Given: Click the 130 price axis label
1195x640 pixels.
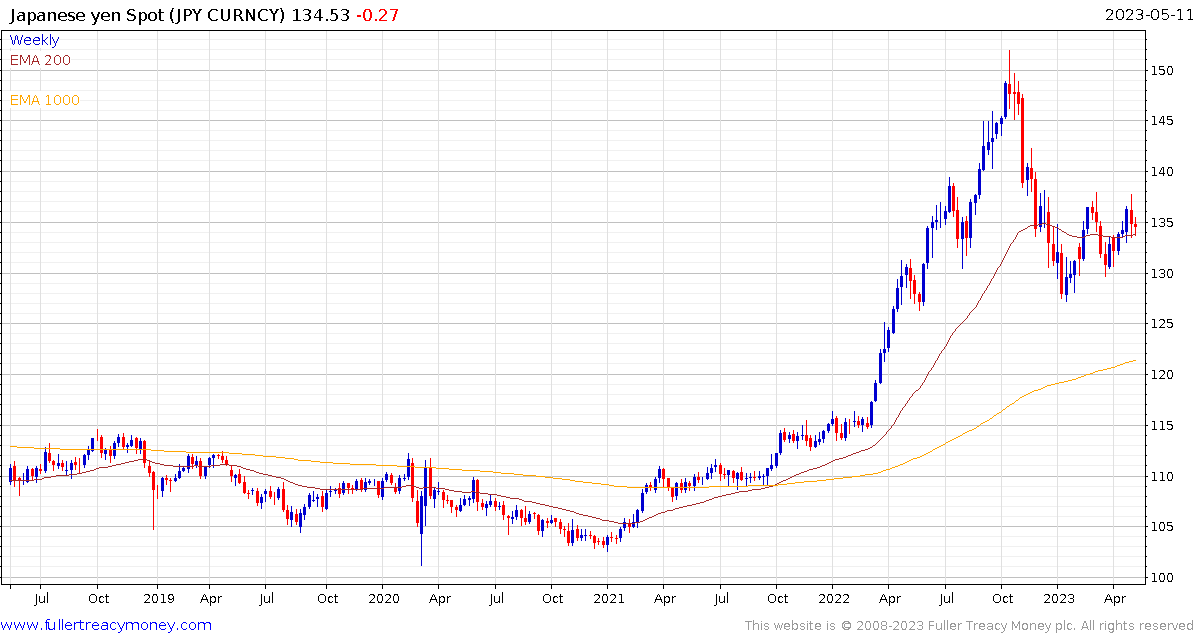Looking at the screenshot, I should [1162, 274].
